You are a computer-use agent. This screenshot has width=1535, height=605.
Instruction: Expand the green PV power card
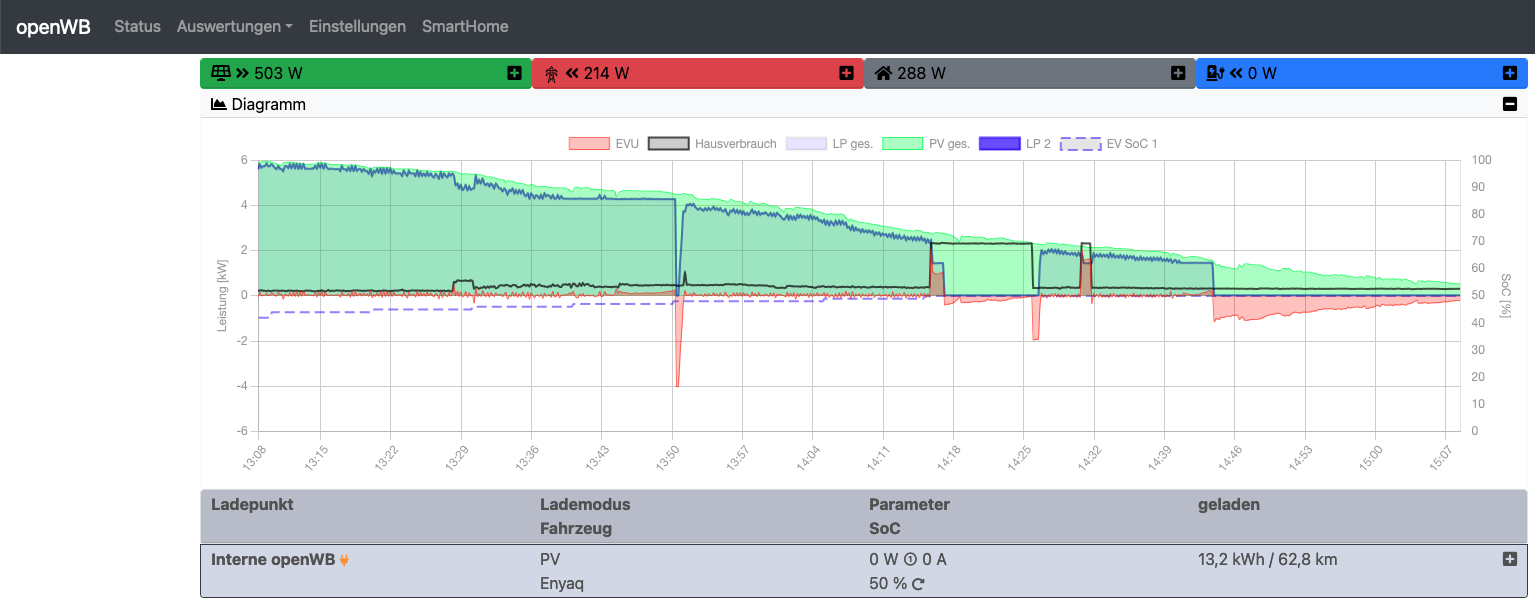click(514, 73)
